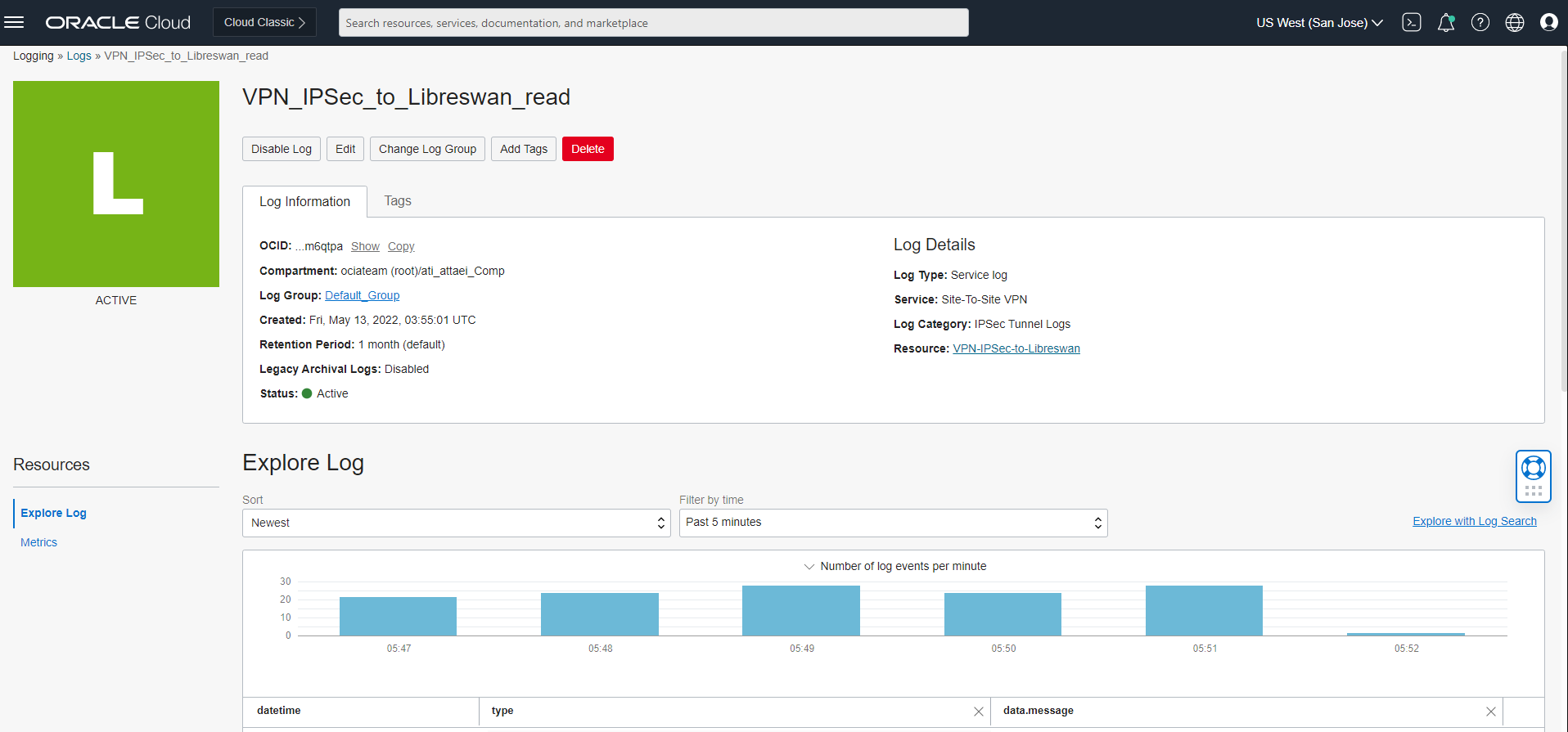The height and width of the screenshot is (732, 1568).
Task: Open the Filter by time dropdown
Action: click(x=893, y=523)
